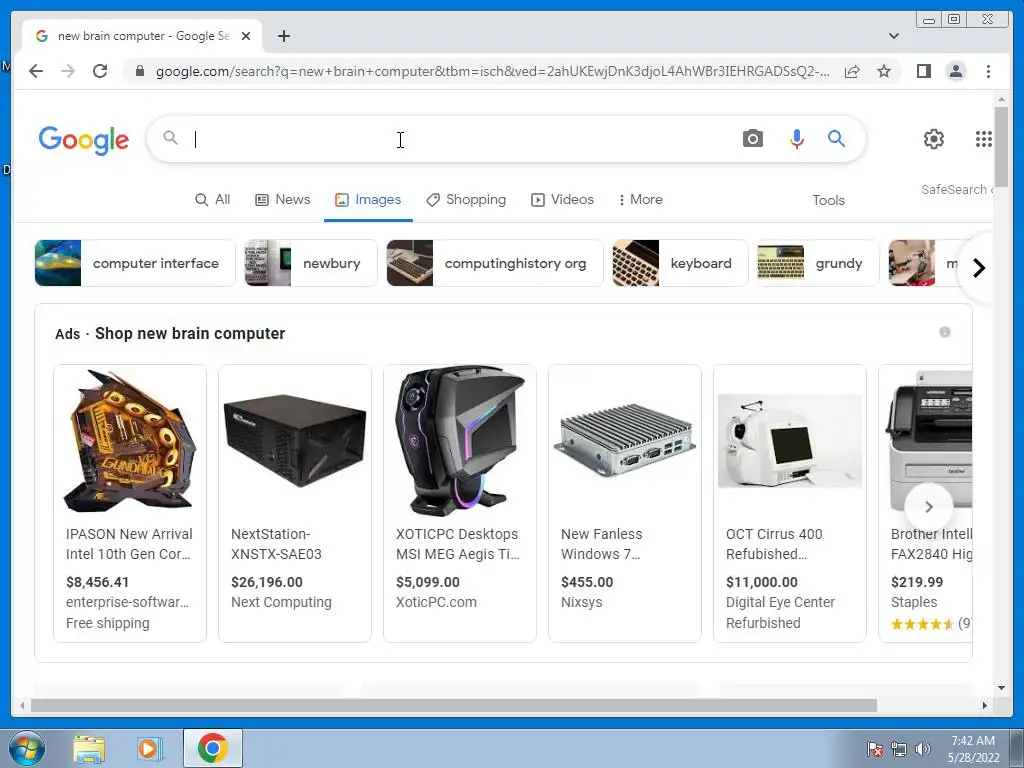1024x768 pixels.
Task: Start voice search with microphone
Action: (796, 138)
